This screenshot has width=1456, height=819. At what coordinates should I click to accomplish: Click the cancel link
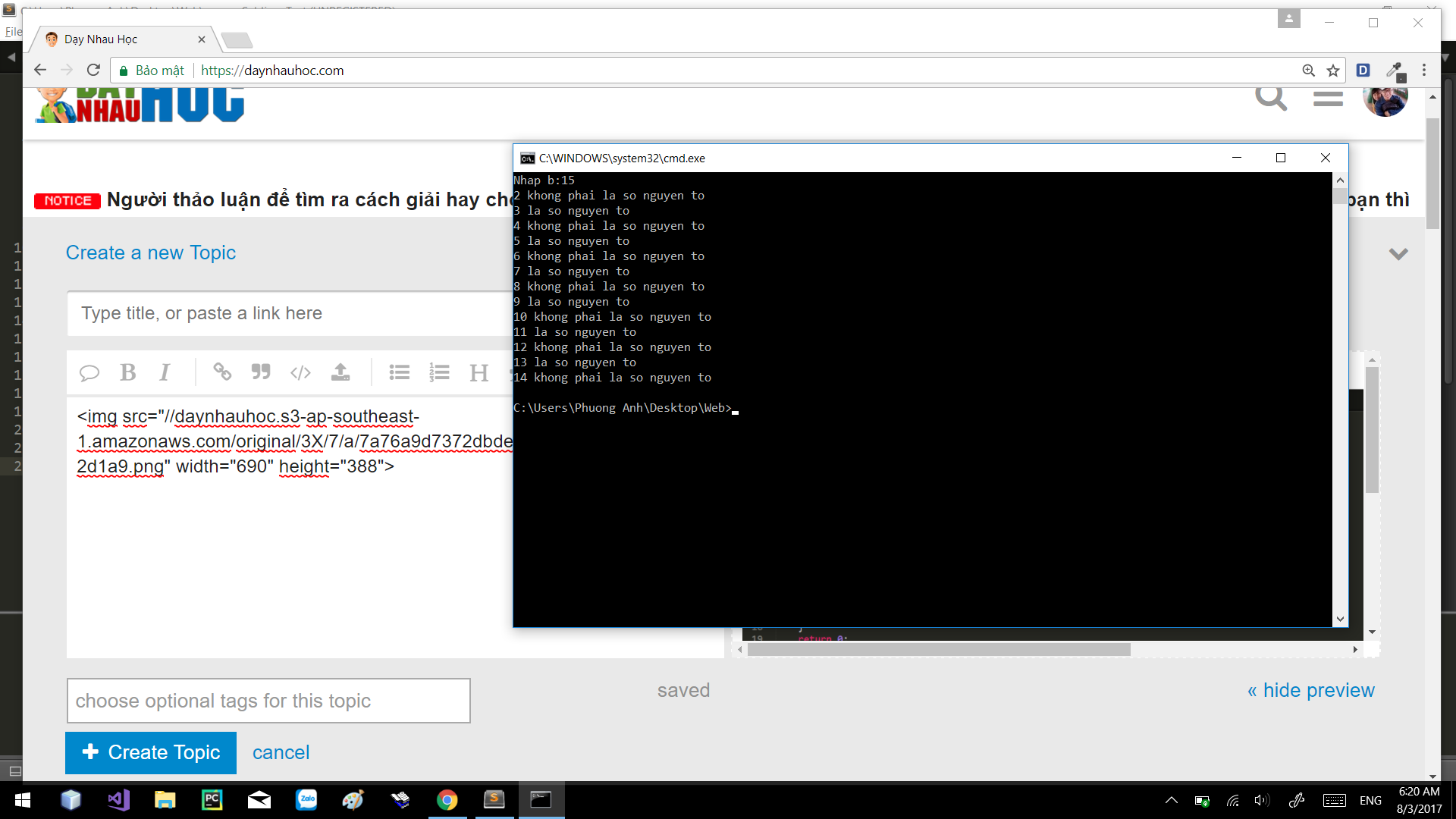point(281,752)
